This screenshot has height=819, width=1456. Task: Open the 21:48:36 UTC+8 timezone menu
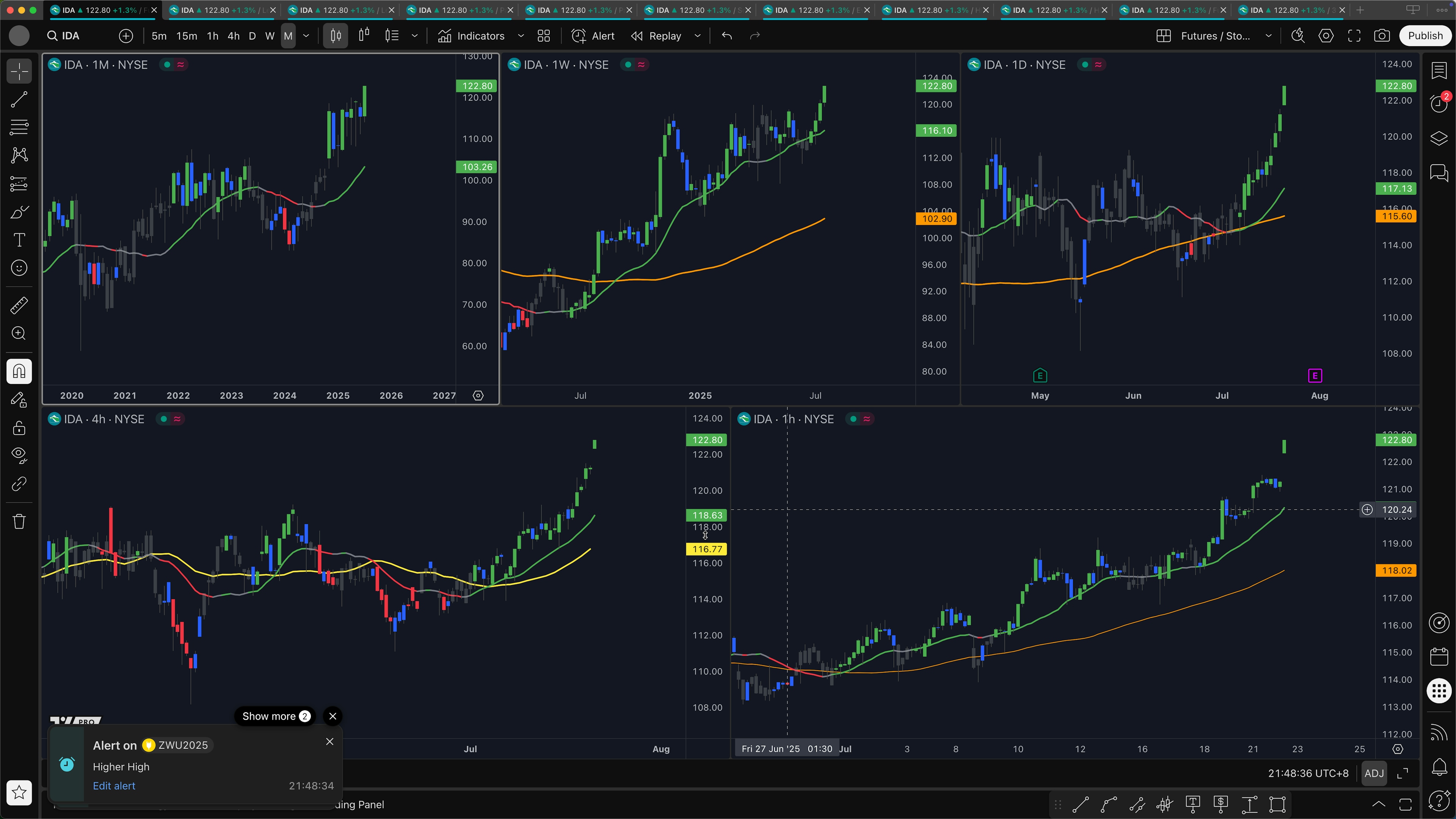[1308, 773]
